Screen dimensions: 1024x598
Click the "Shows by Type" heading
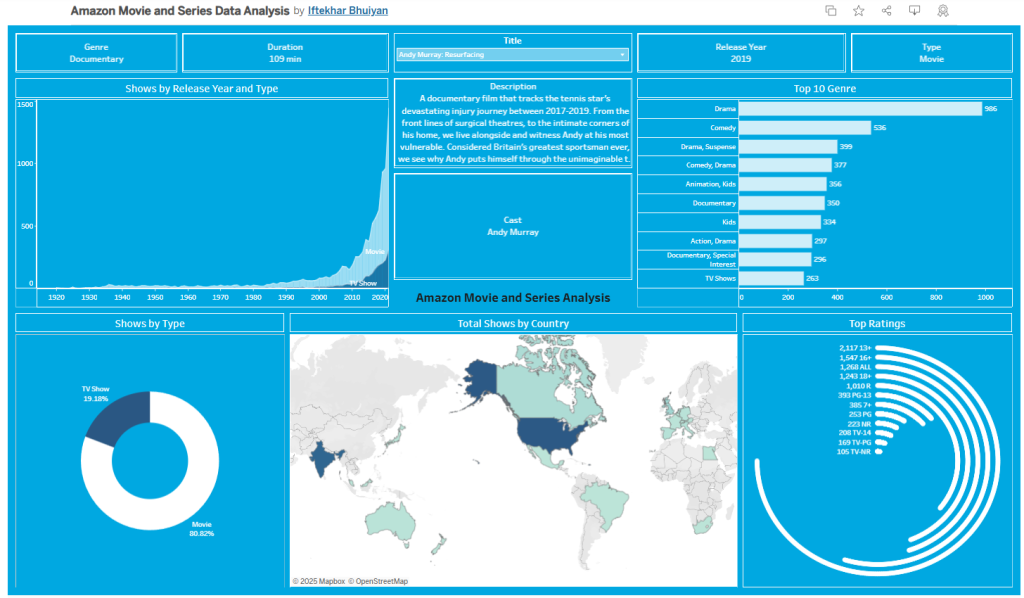(150, 323)
